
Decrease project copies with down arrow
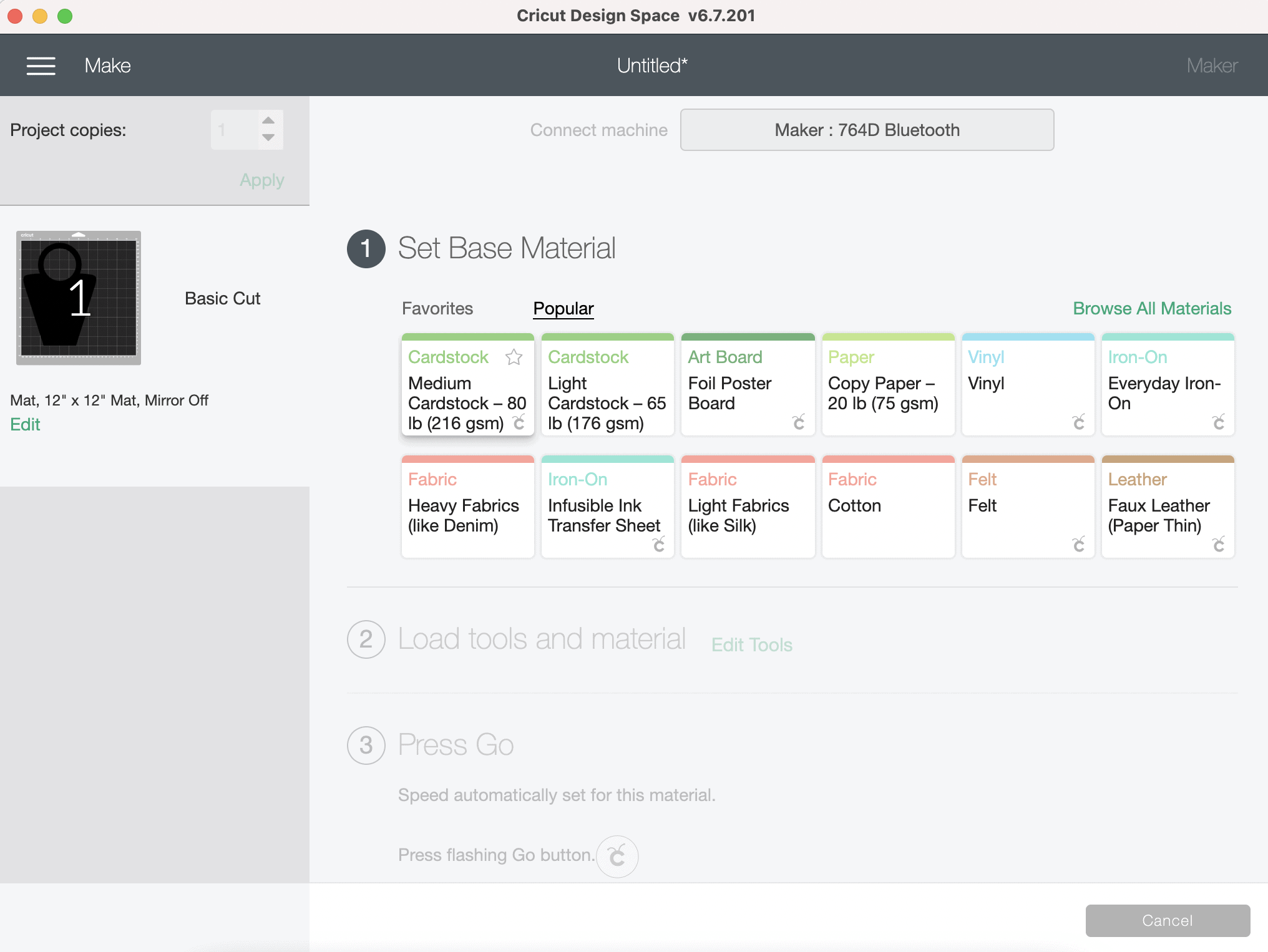click(x=268, y=137)
